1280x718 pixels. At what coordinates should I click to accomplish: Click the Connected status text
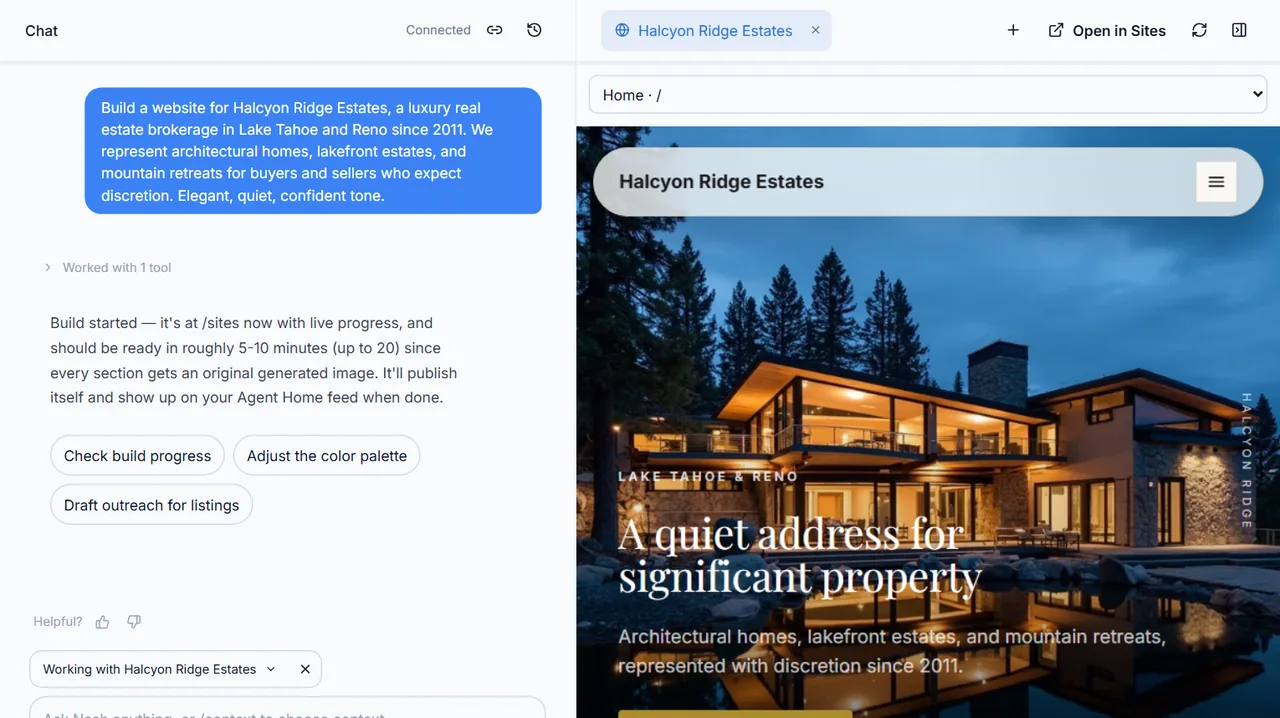(438, 30)
